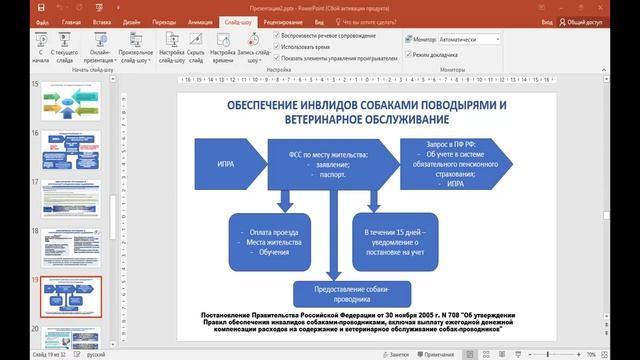Redo action in the Quick Access toolbar
Viewport: 640px width, 360px height.
(80, 8)
